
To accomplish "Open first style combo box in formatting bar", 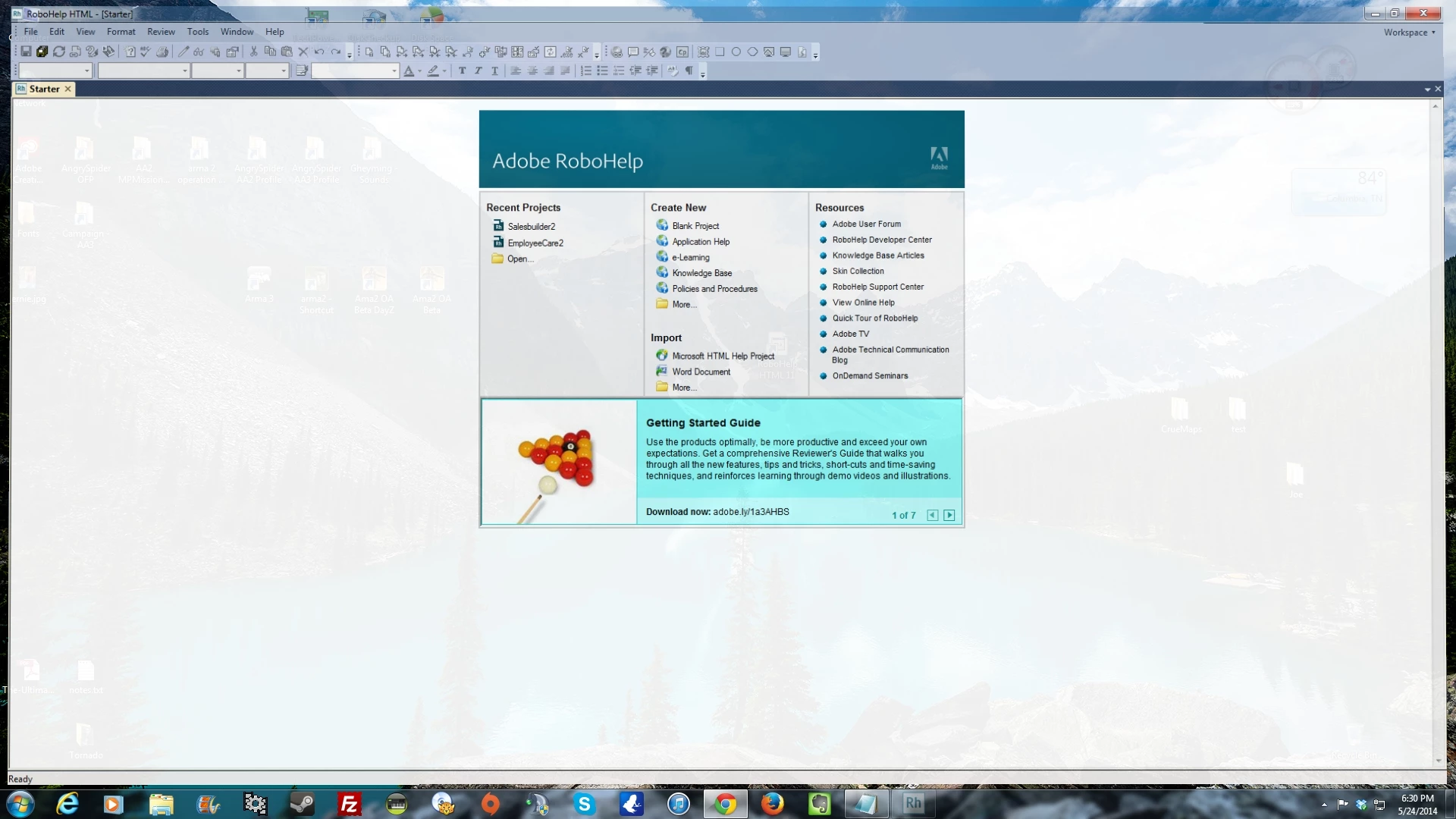I will 87,71.
